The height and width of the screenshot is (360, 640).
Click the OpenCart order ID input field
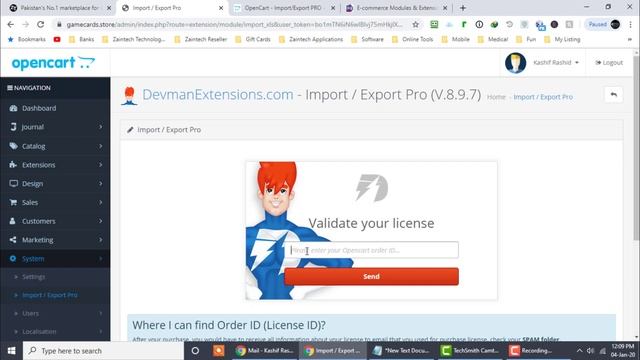pyautogui.click(x=371, y=250)
